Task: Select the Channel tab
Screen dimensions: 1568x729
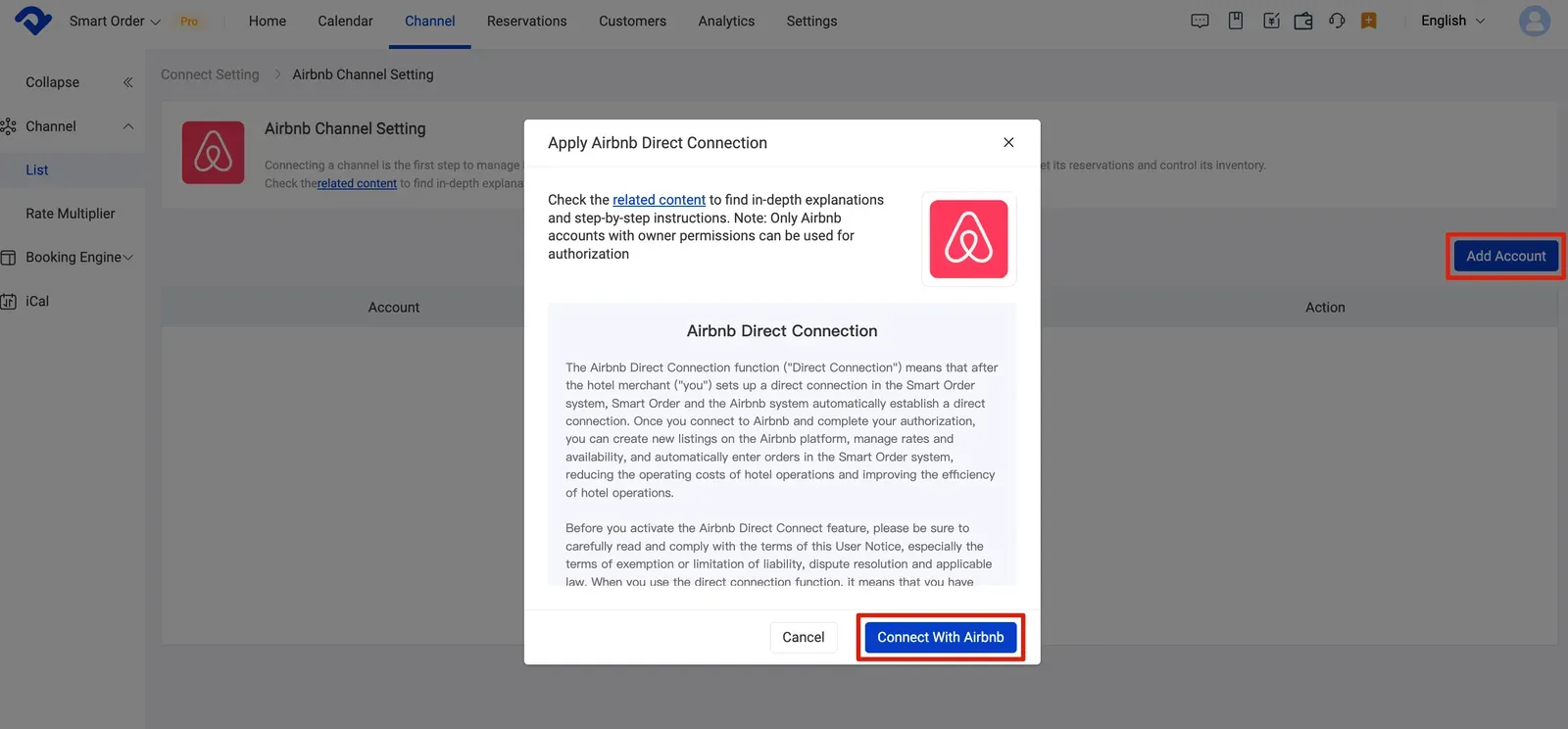Action: pos(430,21)
